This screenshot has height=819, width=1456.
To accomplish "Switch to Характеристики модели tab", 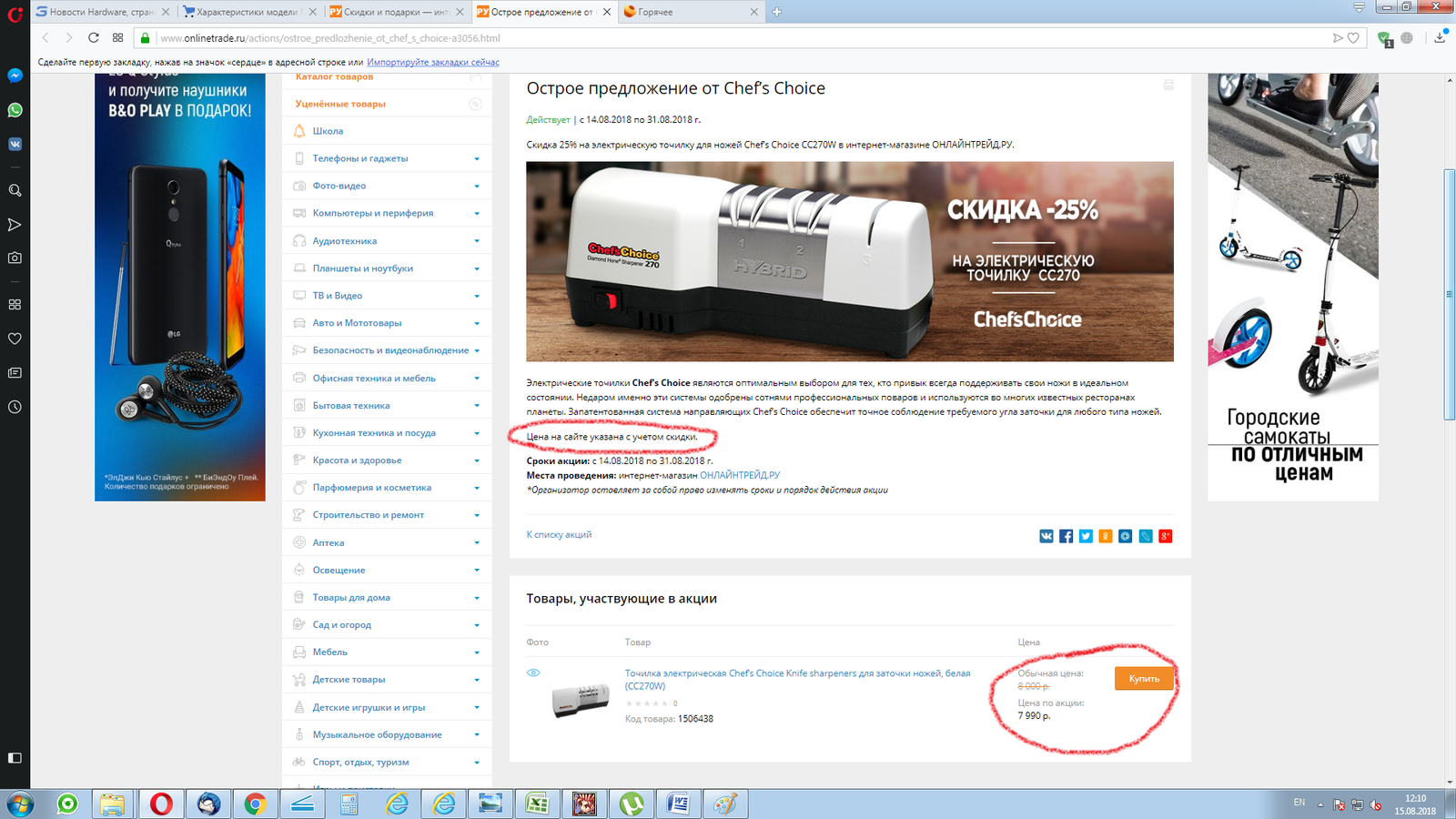I will tap(248, 12).
